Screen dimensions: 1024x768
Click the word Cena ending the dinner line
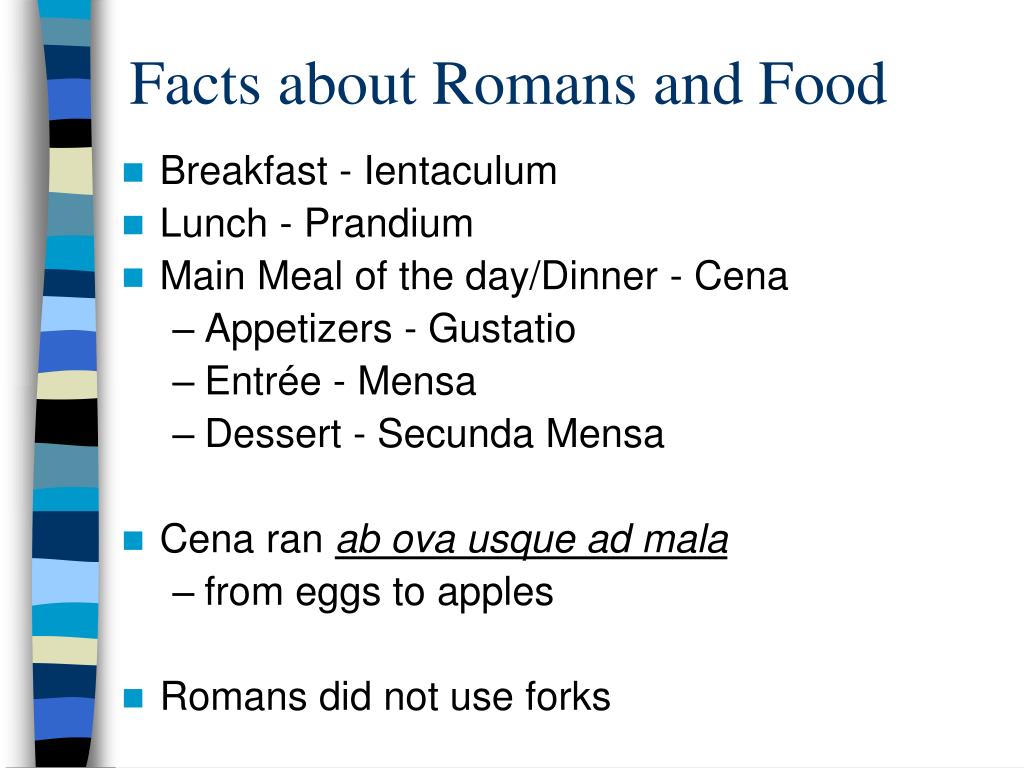741,276
